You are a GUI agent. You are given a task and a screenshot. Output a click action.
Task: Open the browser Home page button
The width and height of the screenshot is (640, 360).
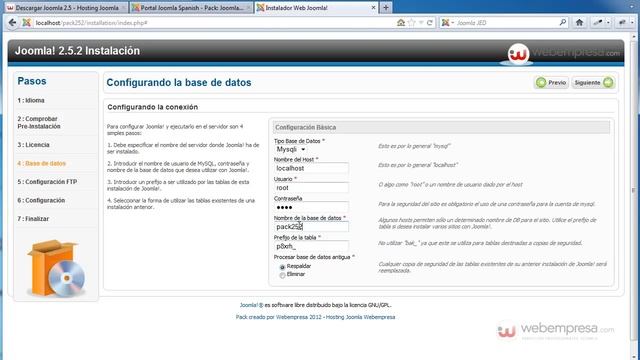[579, 22]
